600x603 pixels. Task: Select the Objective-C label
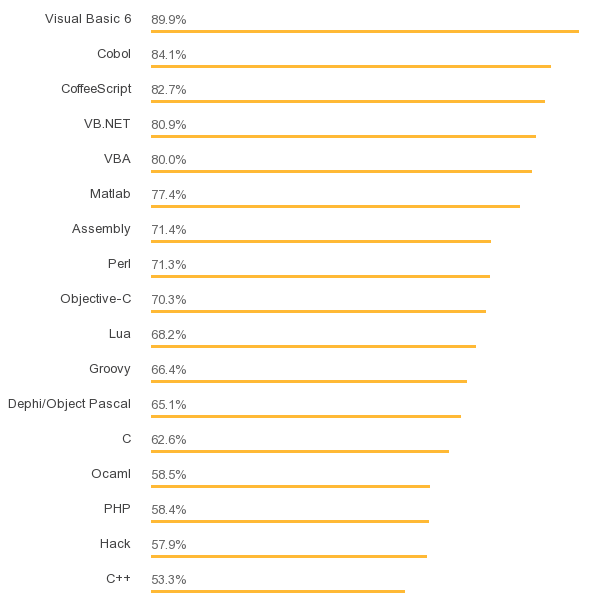tap(95, 299)
